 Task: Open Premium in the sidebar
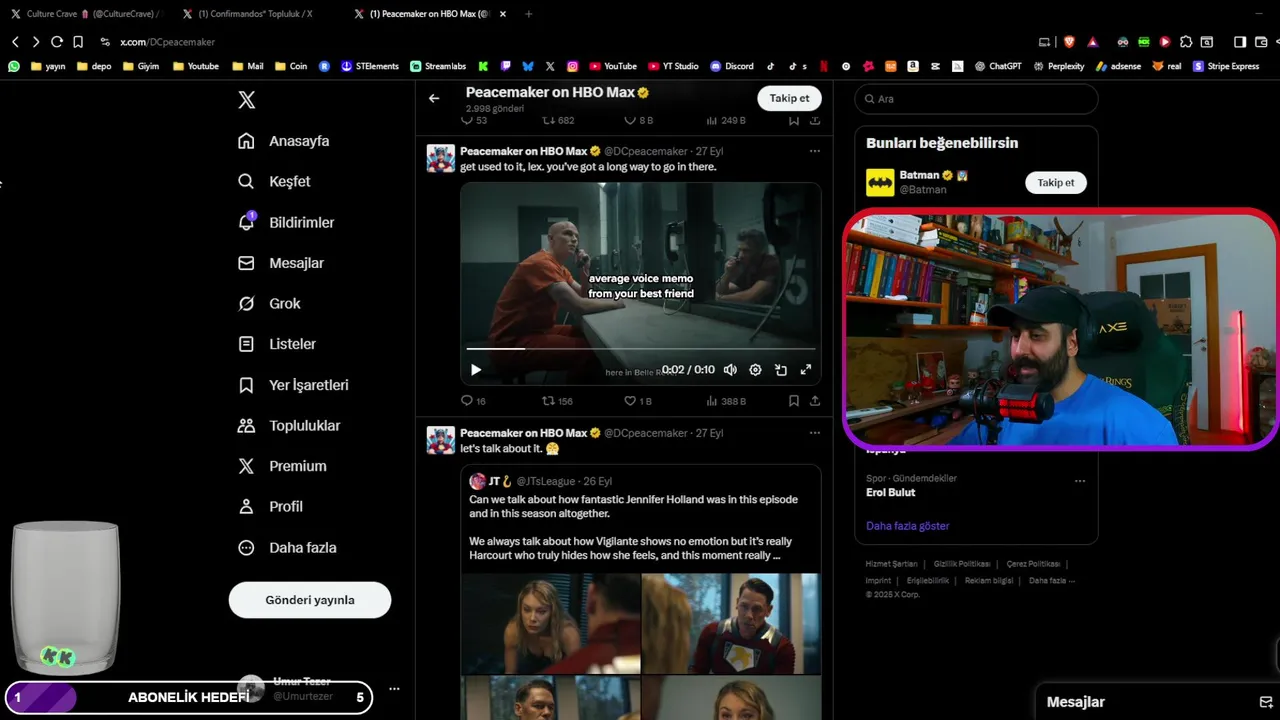coord(282,466)
